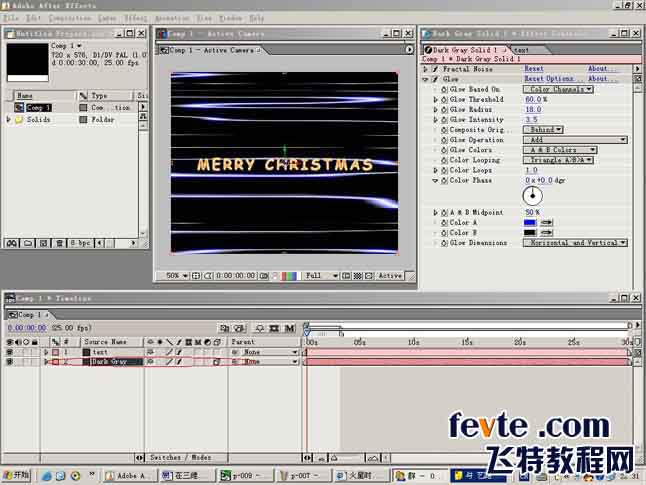Open Composite Original dropdown Behind

tap(543, 129)
